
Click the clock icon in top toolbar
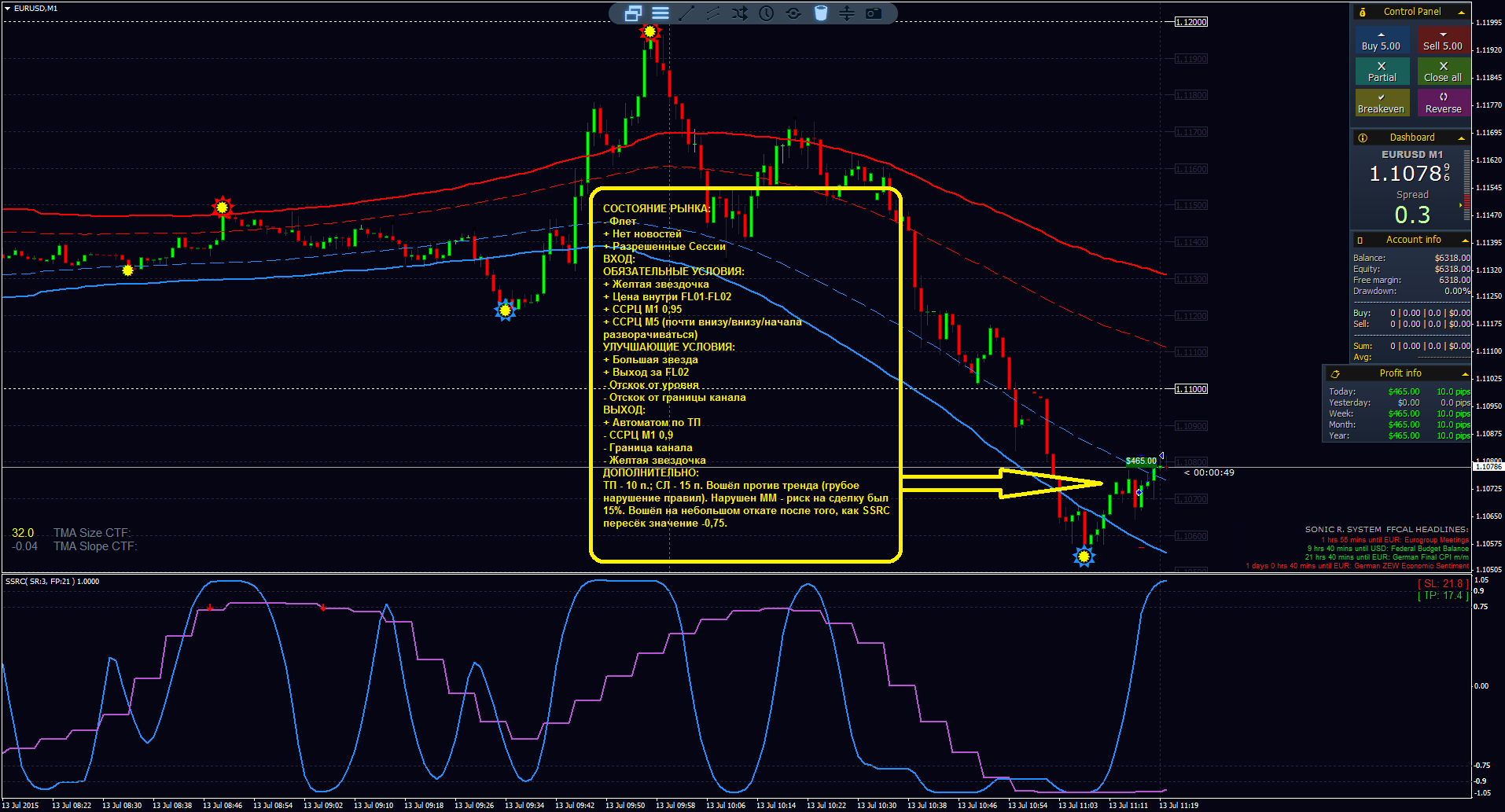click(767, 13)
